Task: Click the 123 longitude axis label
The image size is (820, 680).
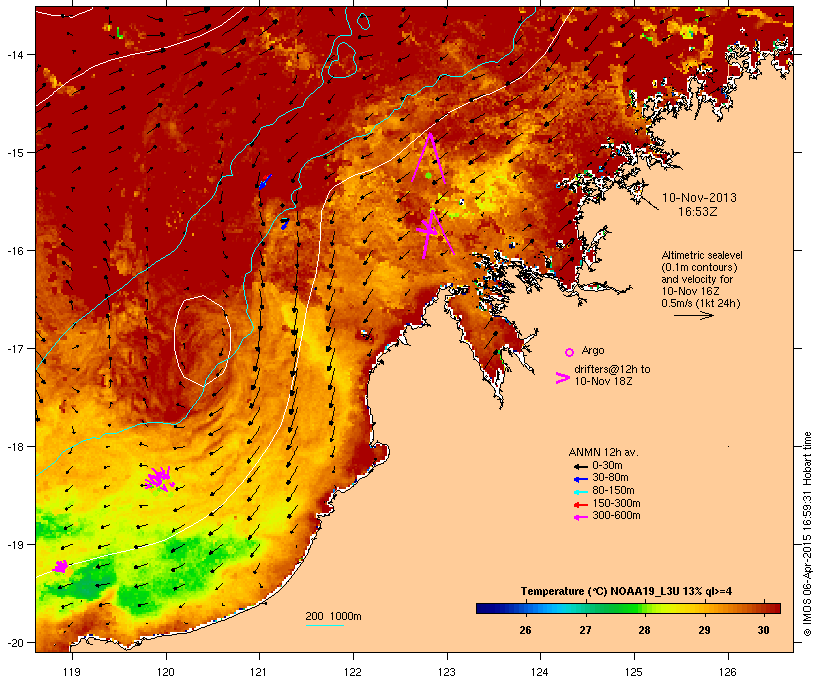Action: pos(447,672)
